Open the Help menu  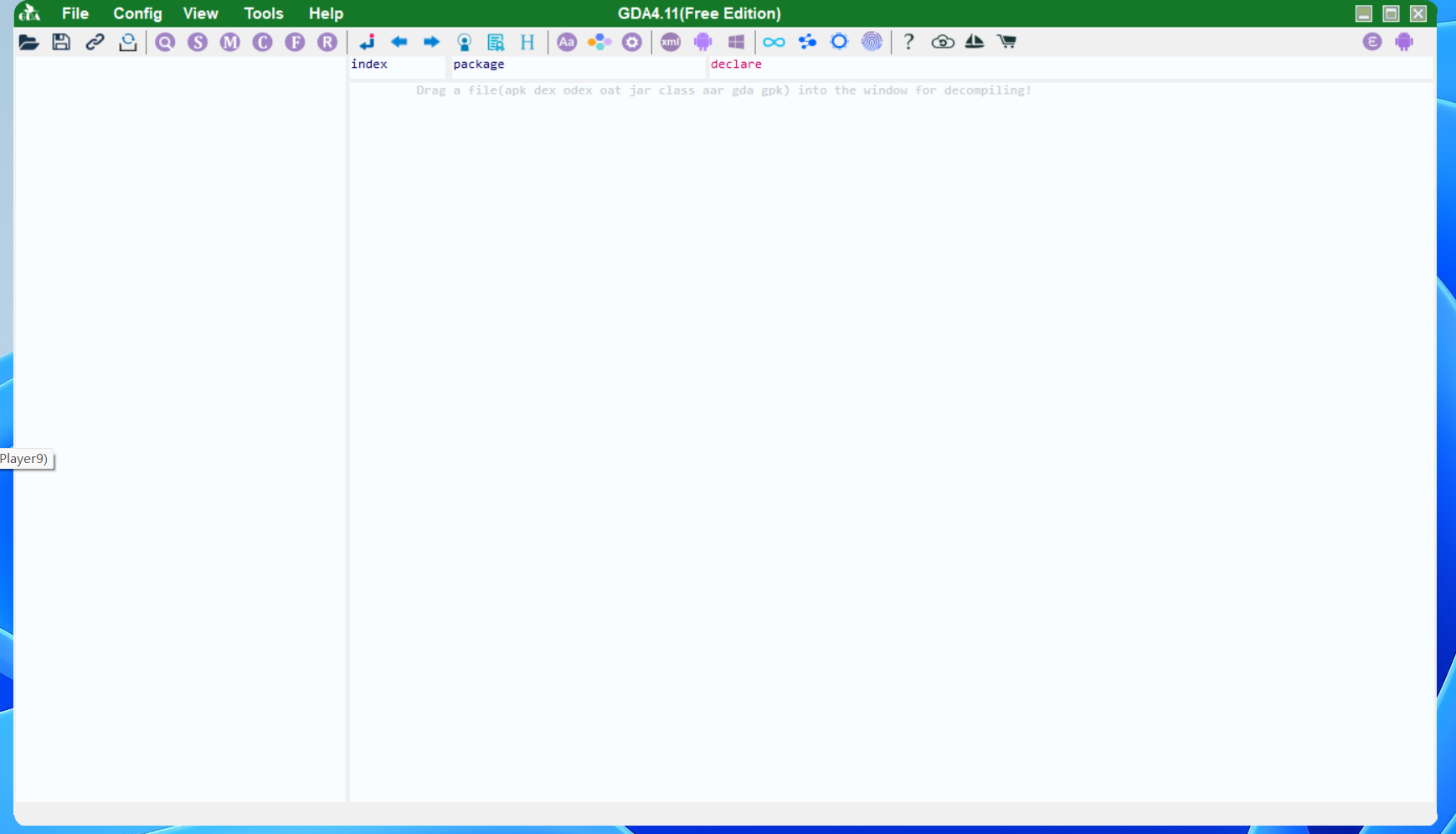tap(326, 13)
